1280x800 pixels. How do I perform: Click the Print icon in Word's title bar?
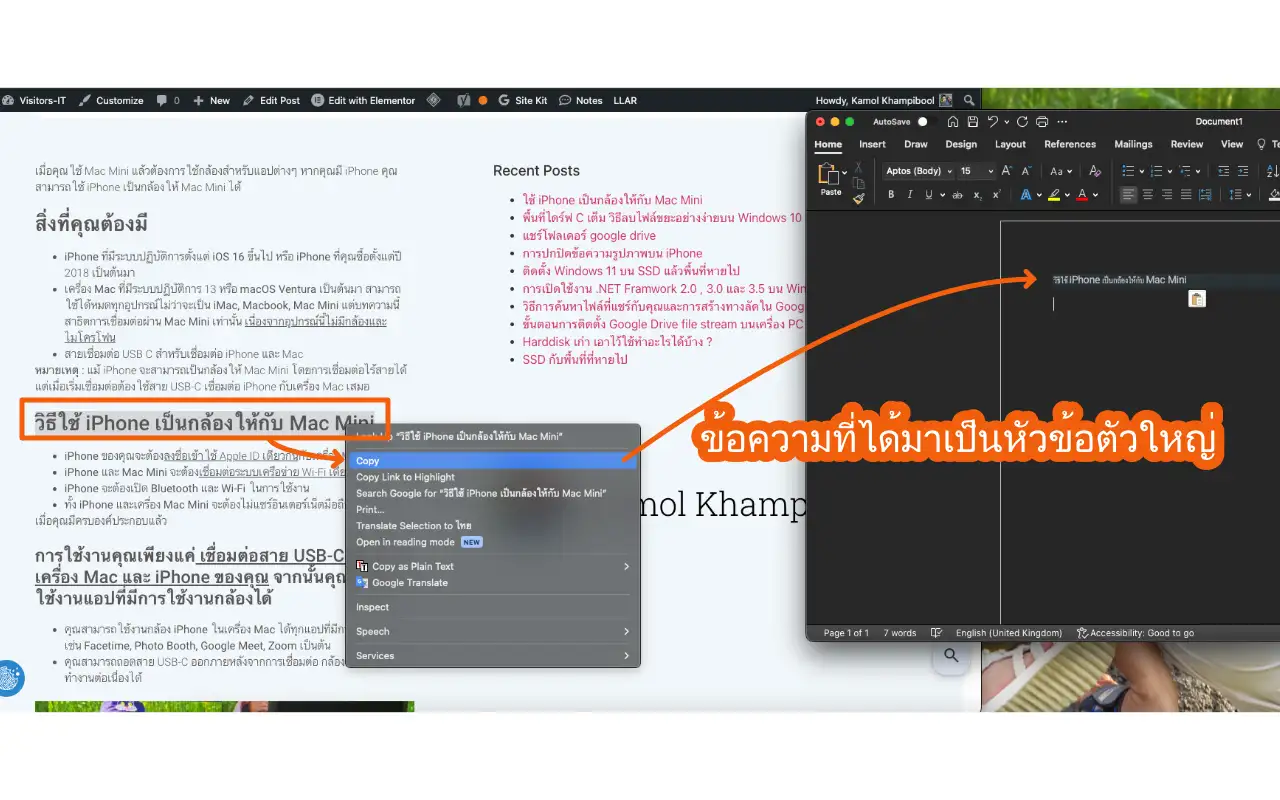click(1042, 122)
